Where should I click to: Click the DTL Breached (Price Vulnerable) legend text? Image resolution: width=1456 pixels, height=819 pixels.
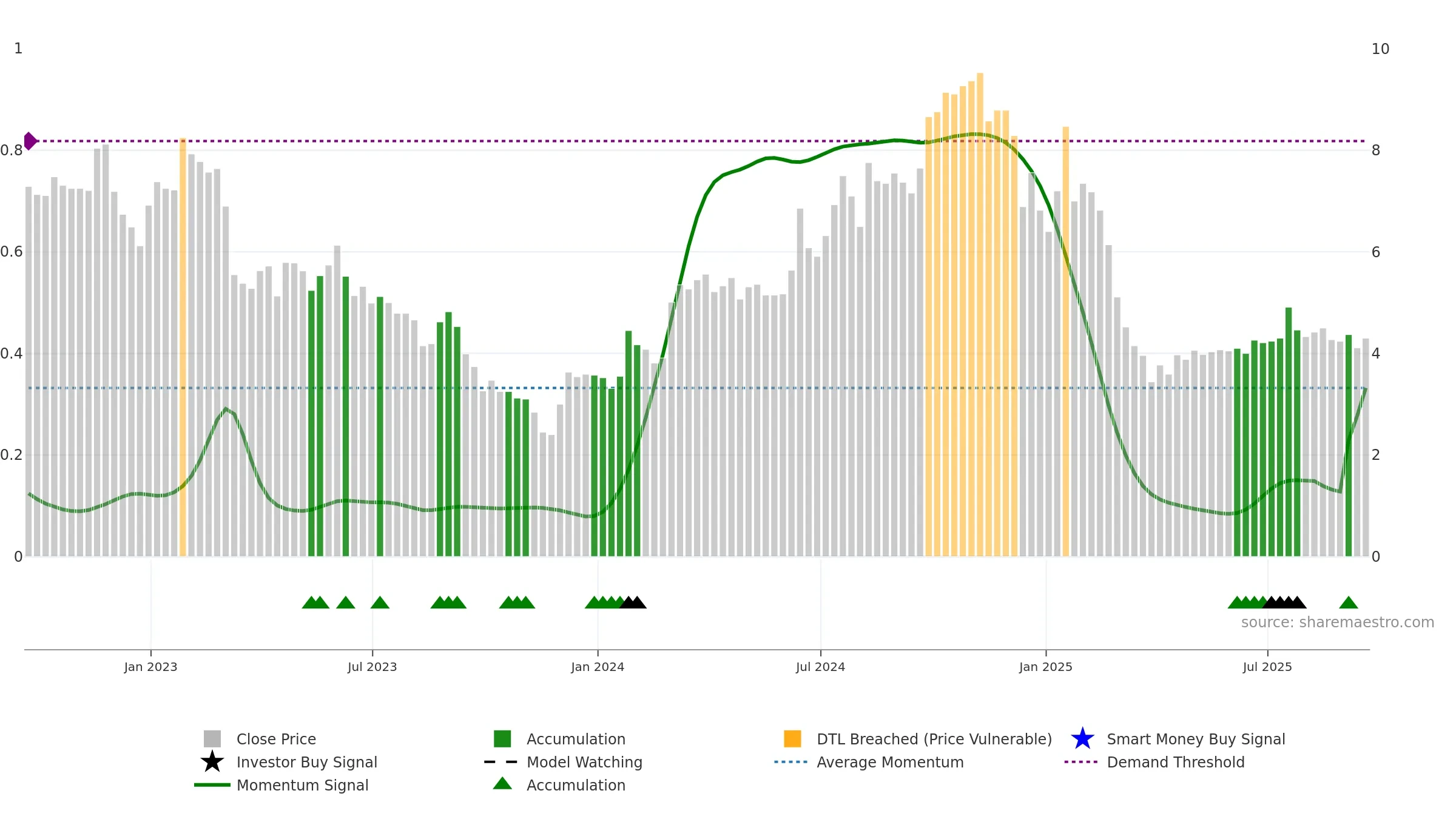coord(934,739)
